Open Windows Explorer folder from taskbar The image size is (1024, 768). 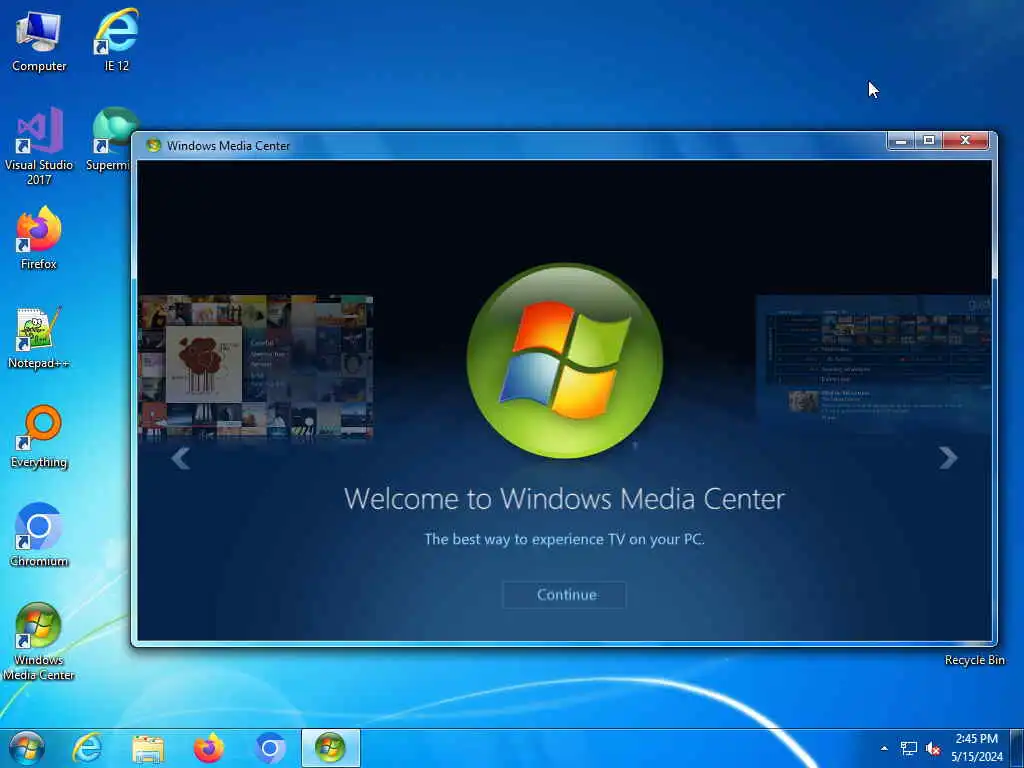pos(148,749)
